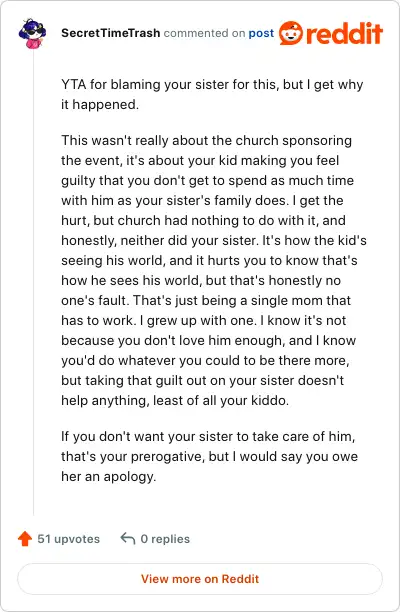This screenshot has width=400, height=612.
Task: Click the line If you don't want your sister
Action: tap(208, 436)
